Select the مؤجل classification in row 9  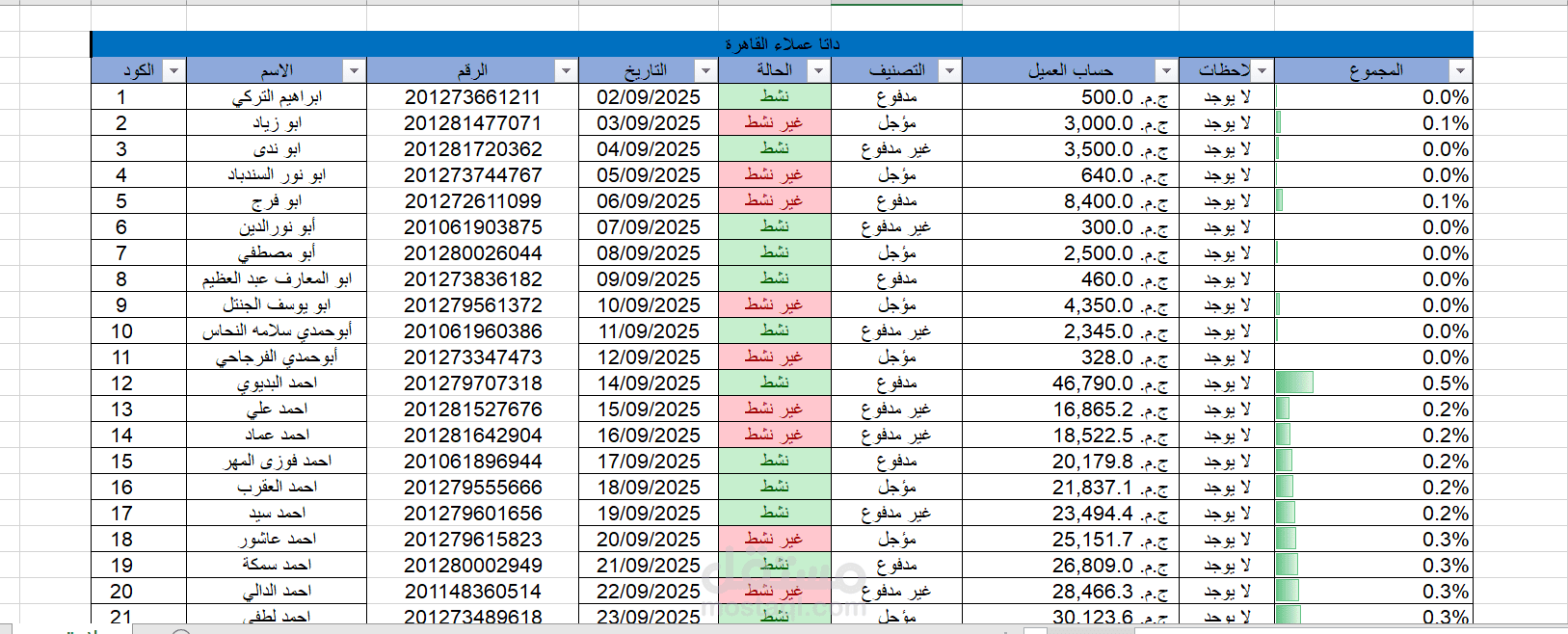pyautogui.click(x=896, y=305)
